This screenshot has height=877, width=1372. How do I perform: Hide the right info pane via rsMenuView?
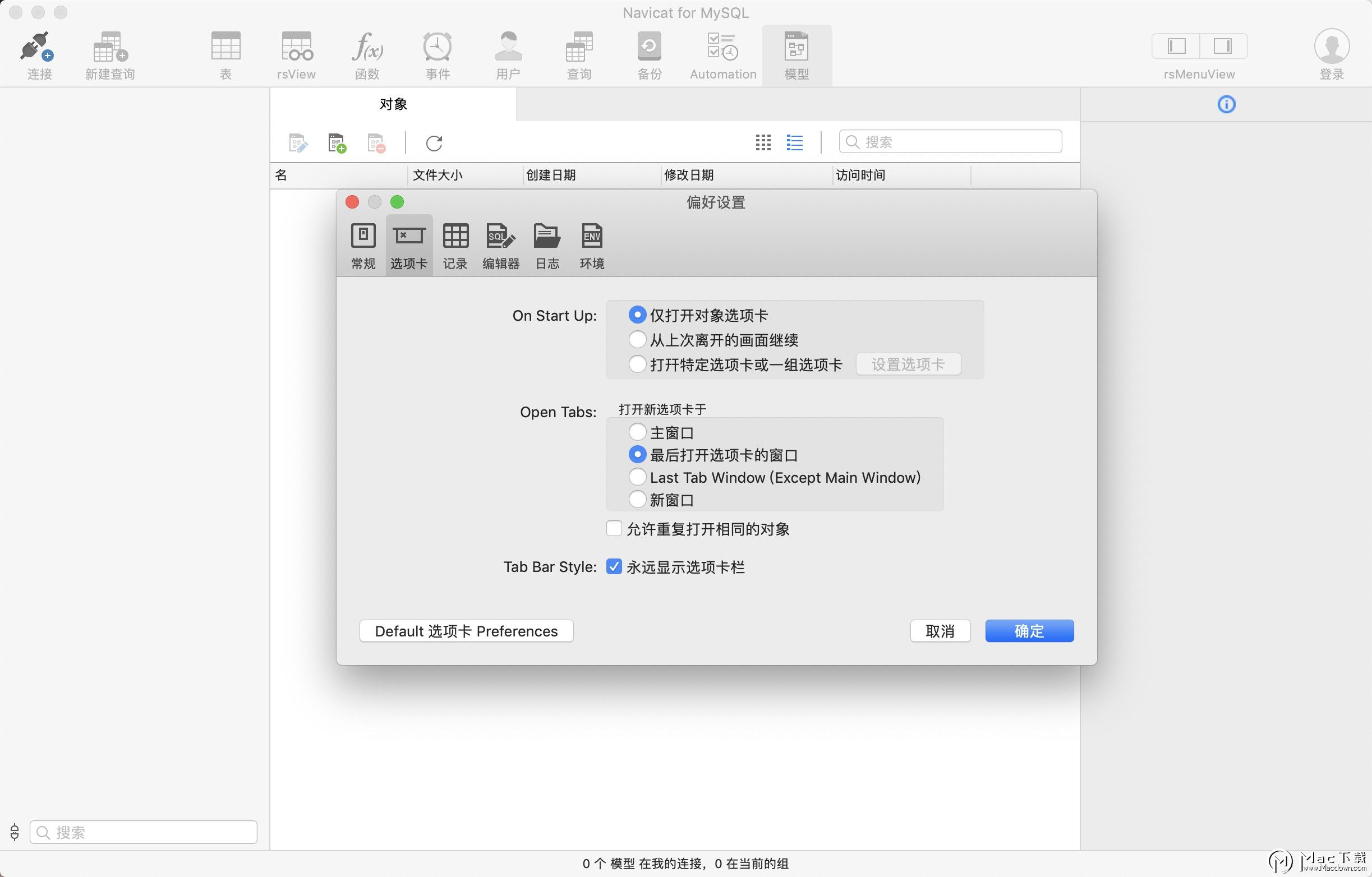[1223, 46]
